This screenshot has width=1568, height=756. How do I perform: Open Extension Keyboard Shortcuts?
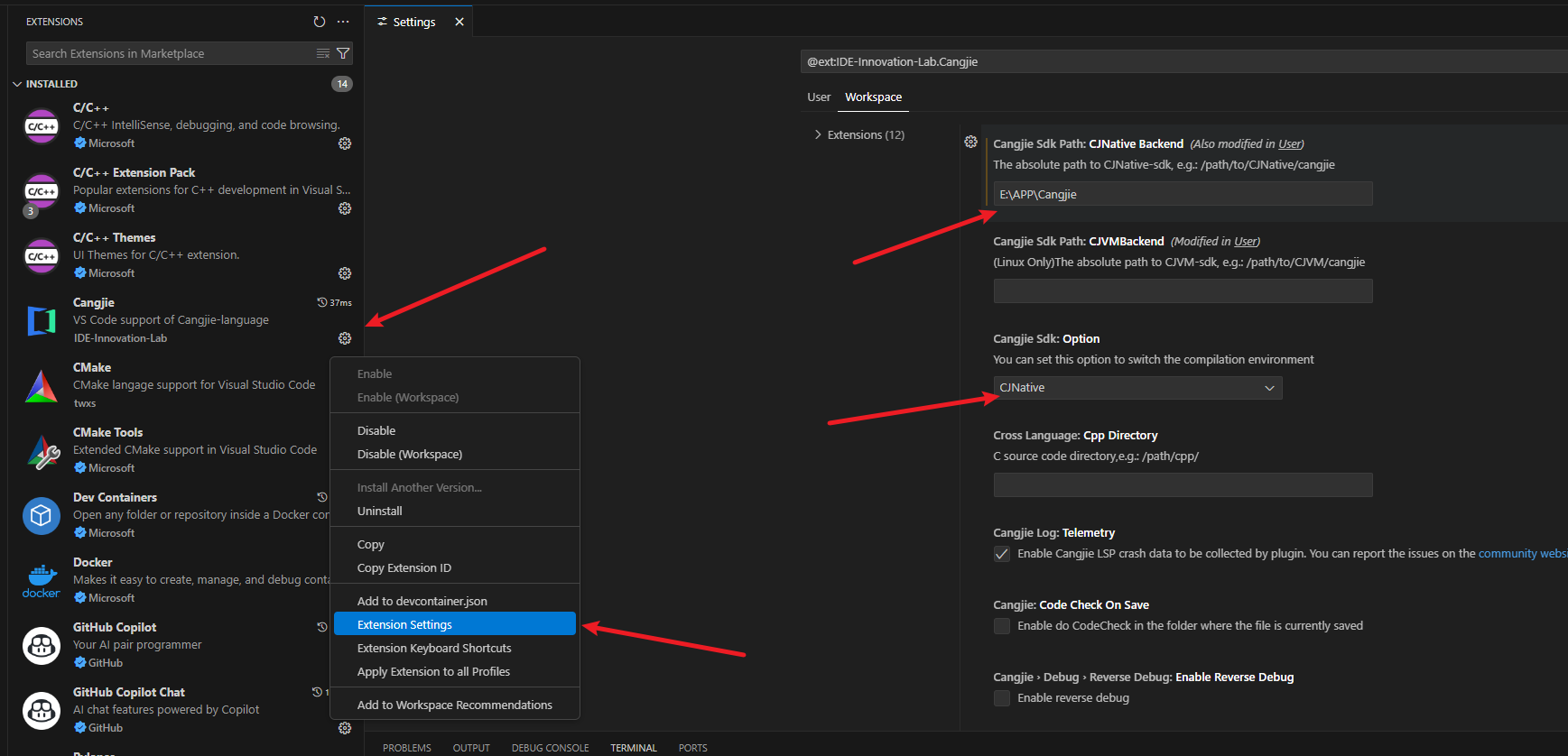click(455, 648)
